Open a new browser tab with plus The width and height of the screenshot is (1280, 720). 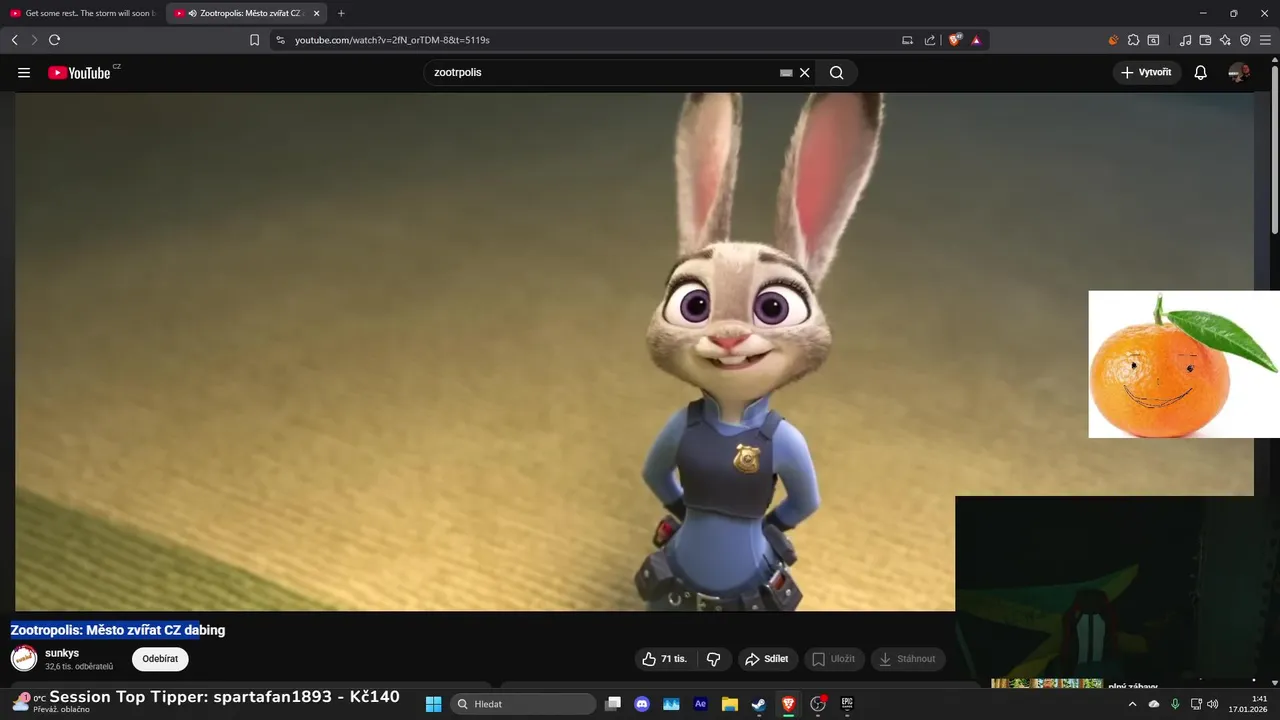[x=341, y=13]
